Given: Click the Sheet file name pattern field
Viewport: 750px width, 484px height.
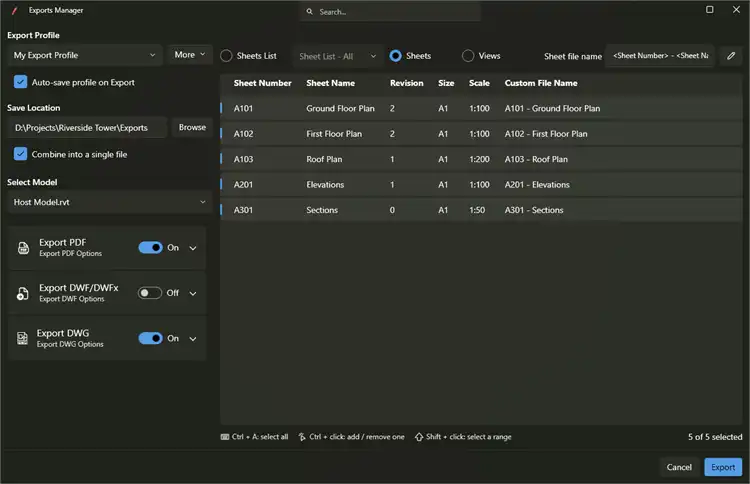Looking at the screenshot, I should pyautogui.click(x=660, y=56).
